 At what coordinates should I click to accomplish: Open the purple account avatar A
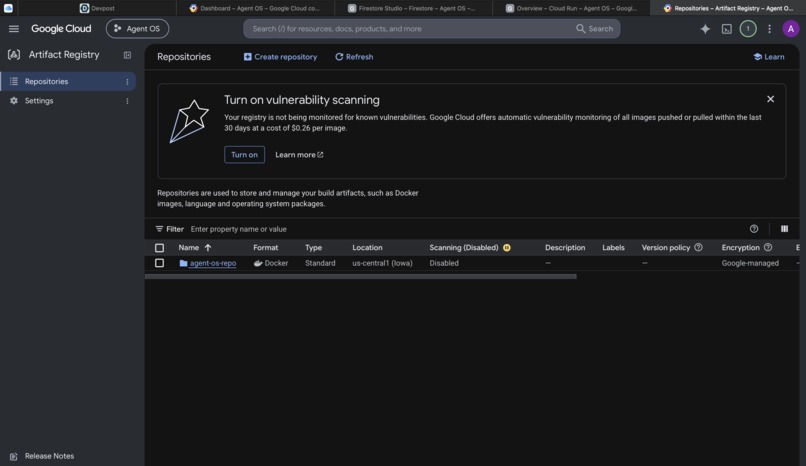pos(791,29)
